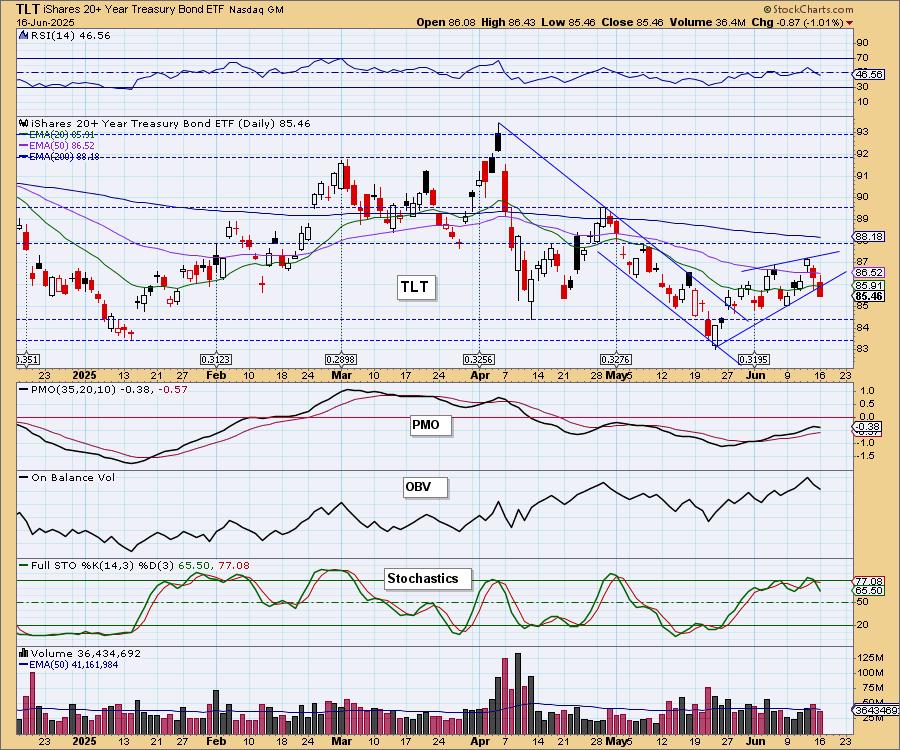
Task: Click the green EMA(20) legend line
Action: 24,134
